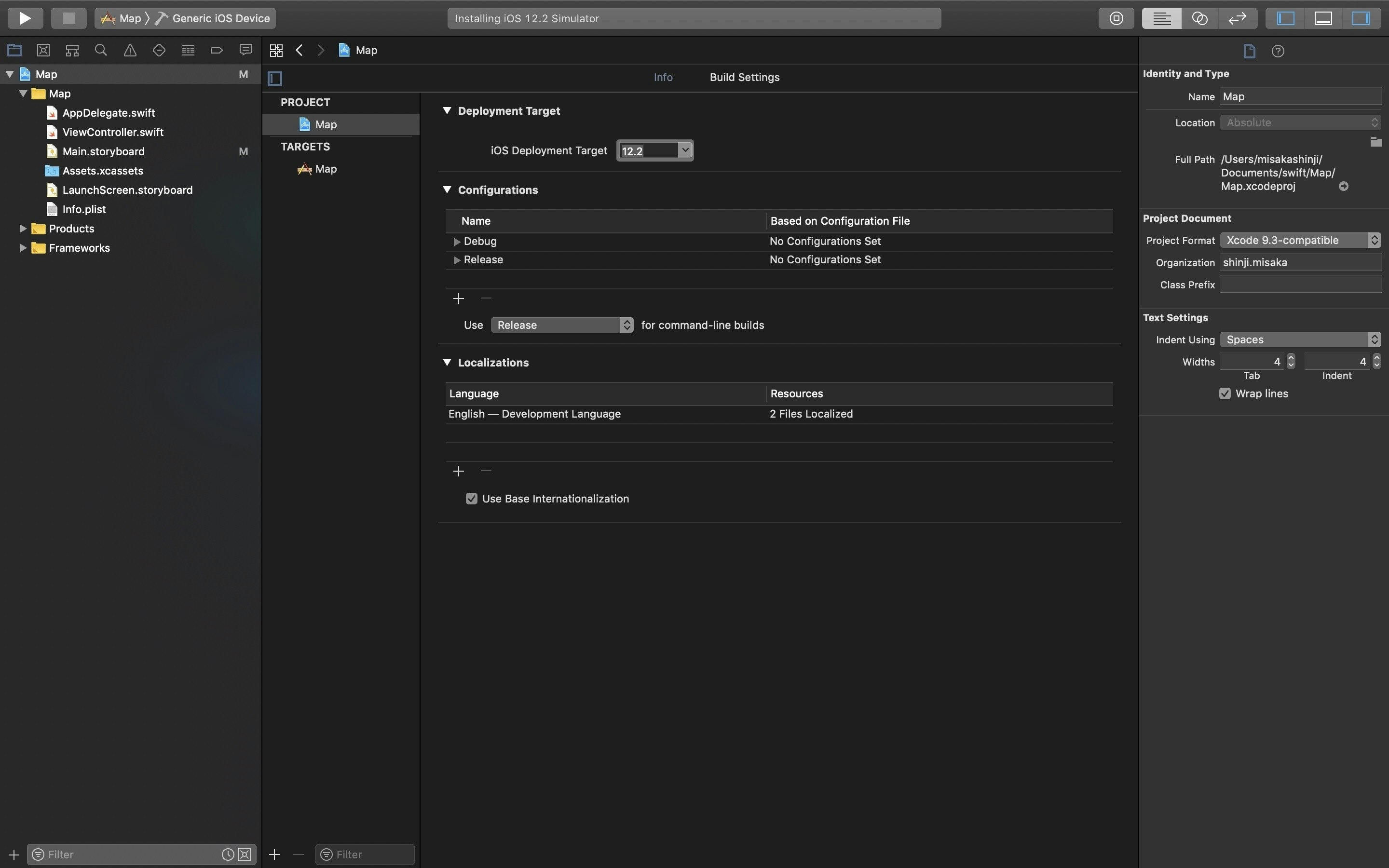
Task: Go back in editor history
Action: pyautogui.click(x=299, y=51)
